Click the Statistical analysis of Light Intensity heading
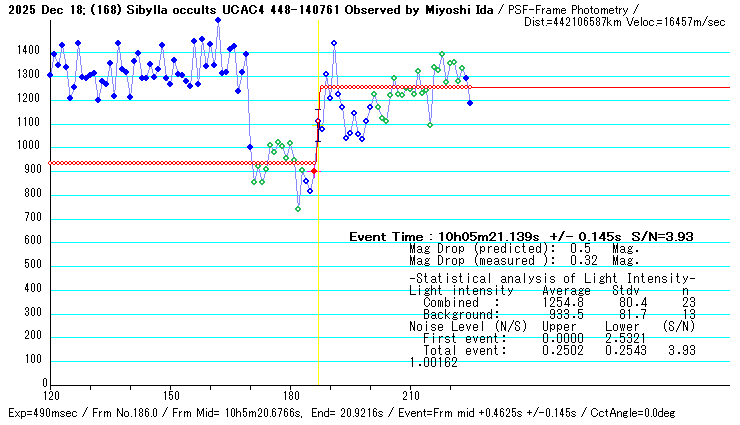Viewport: 740px width, 425px height. (x=552, y=277)
